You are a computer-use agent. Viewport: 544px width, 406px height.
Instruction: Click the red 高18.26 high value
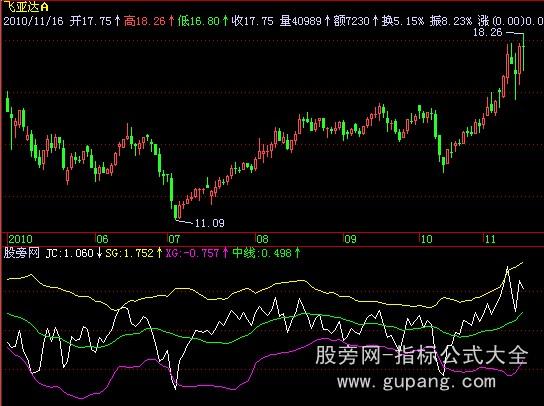pyautogui.click(x=145, y=21)
